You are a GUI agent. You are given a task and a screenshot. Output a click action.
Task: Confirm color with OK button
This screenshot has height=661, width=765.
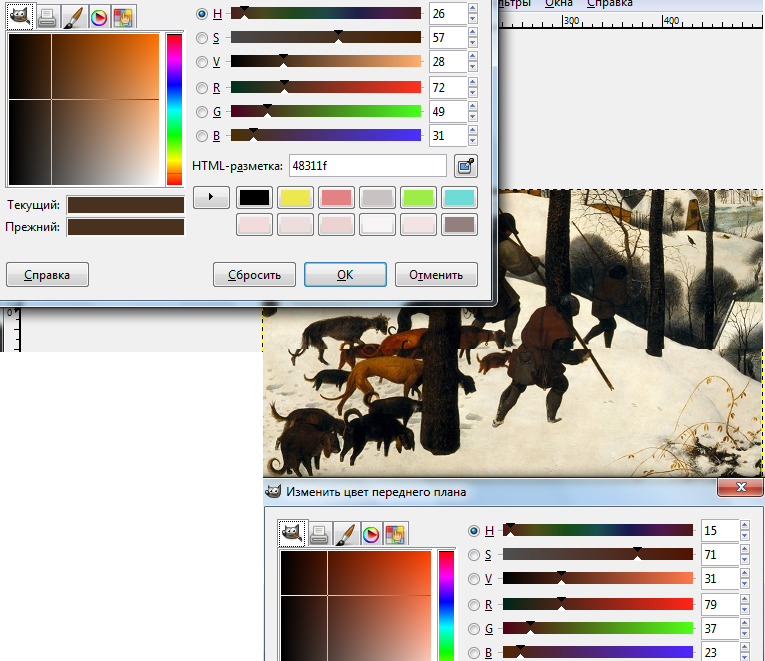pos(345,275)
